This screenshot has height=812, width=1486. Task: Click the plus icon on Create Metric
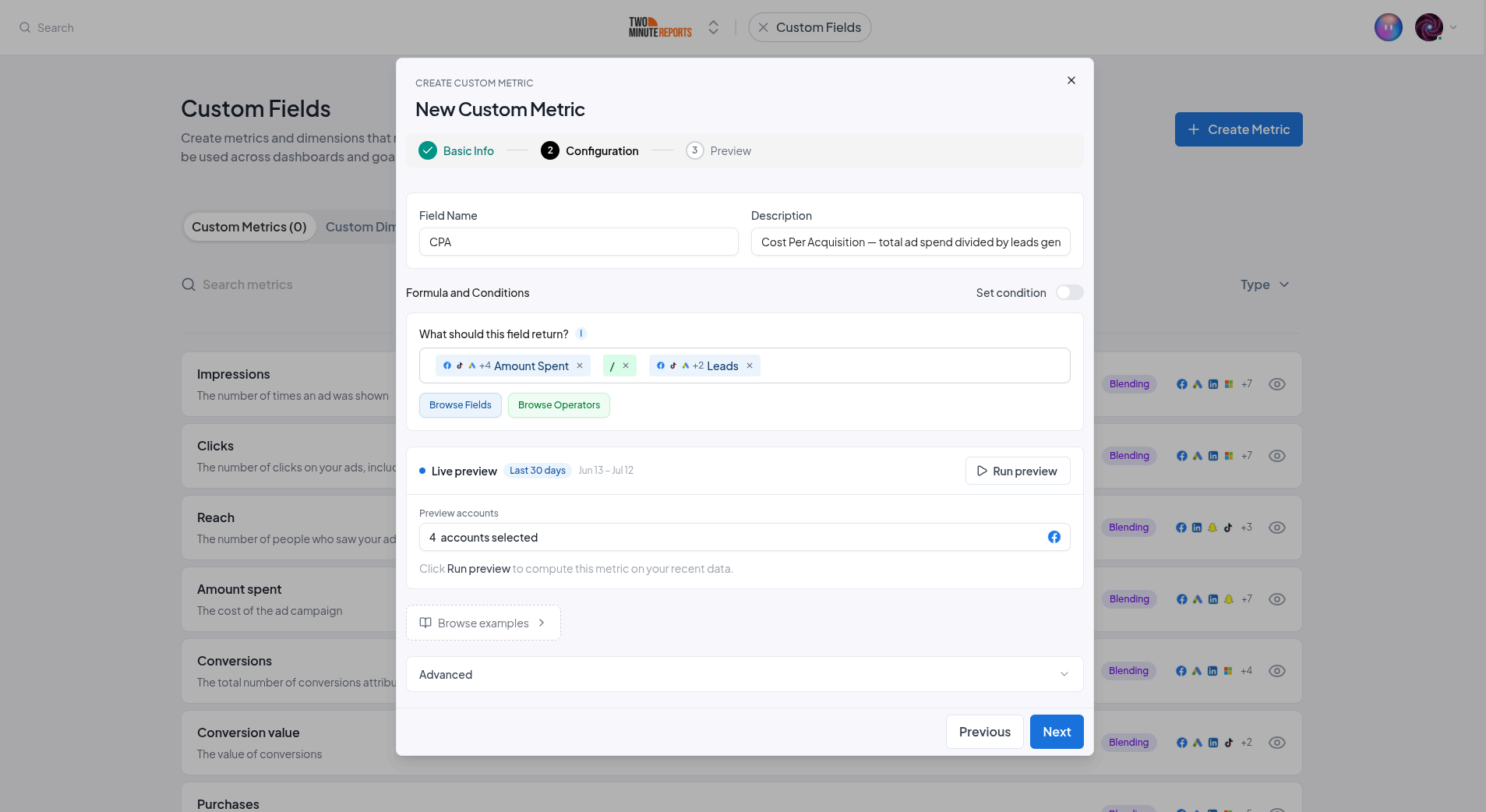point(1194,129)
